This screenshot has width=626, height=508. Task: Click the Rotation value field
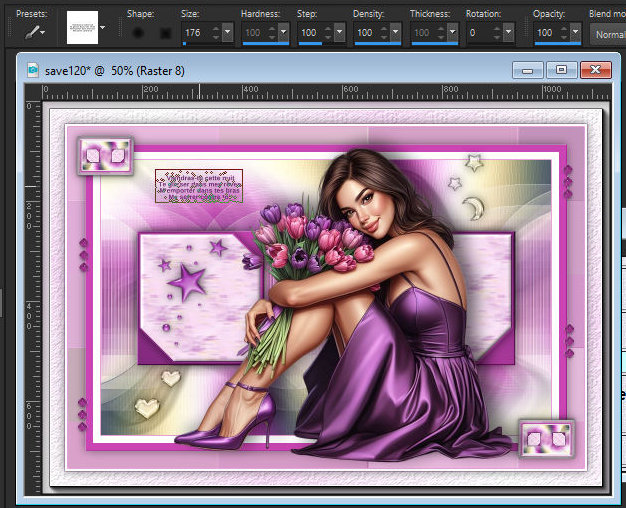[x=482, y=33]
